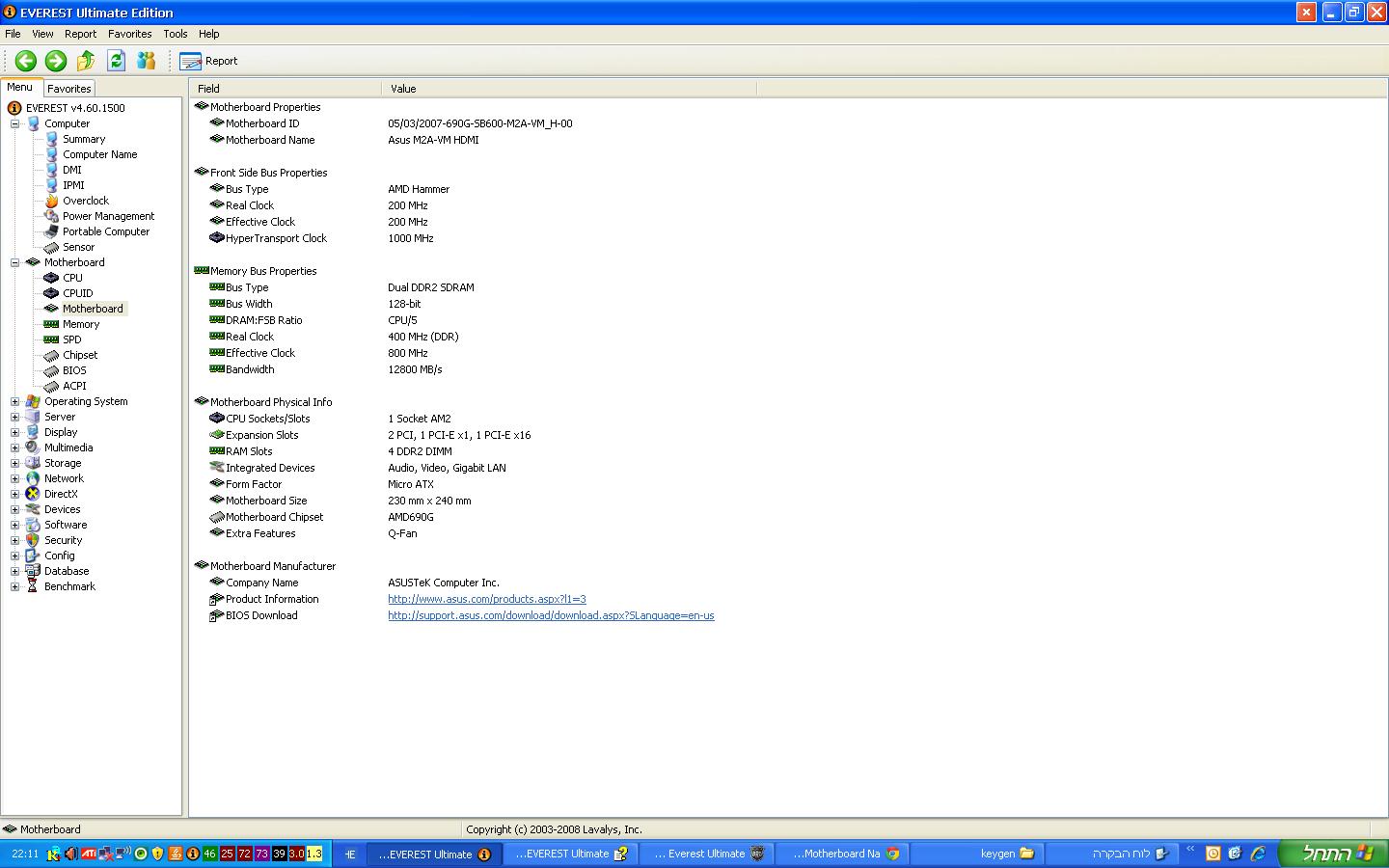1389x868 pixels.
Task: Click the green Back arrow toolbar icon
Action: pyautogui.click(x=26, y=61)
